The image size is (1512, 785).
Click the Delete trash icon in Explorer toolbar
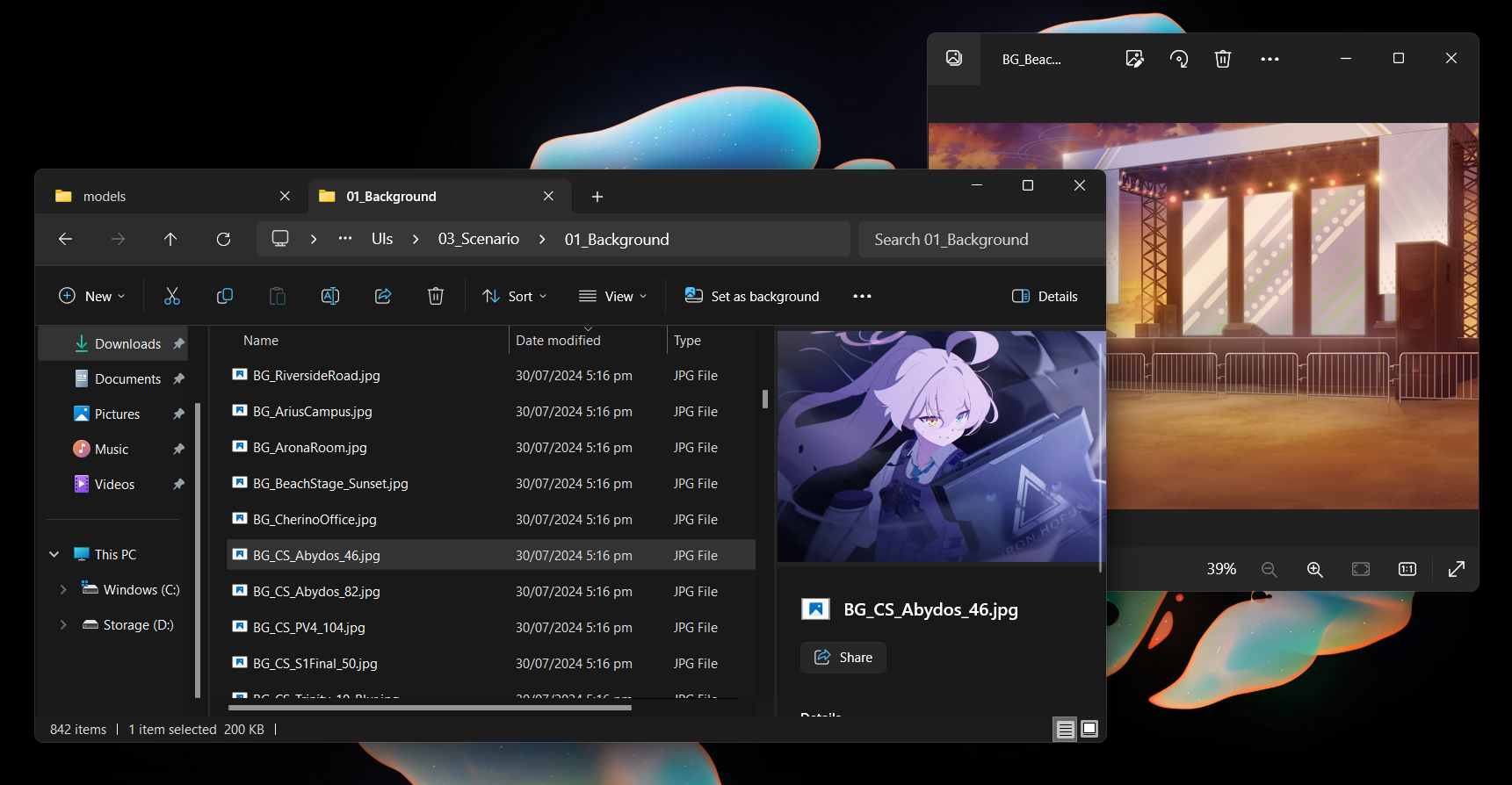436,296
